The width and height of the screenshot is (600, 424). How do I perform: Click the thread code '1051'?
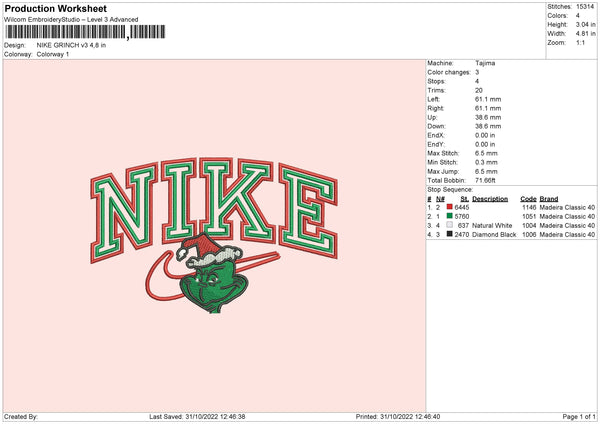(529, 217)
